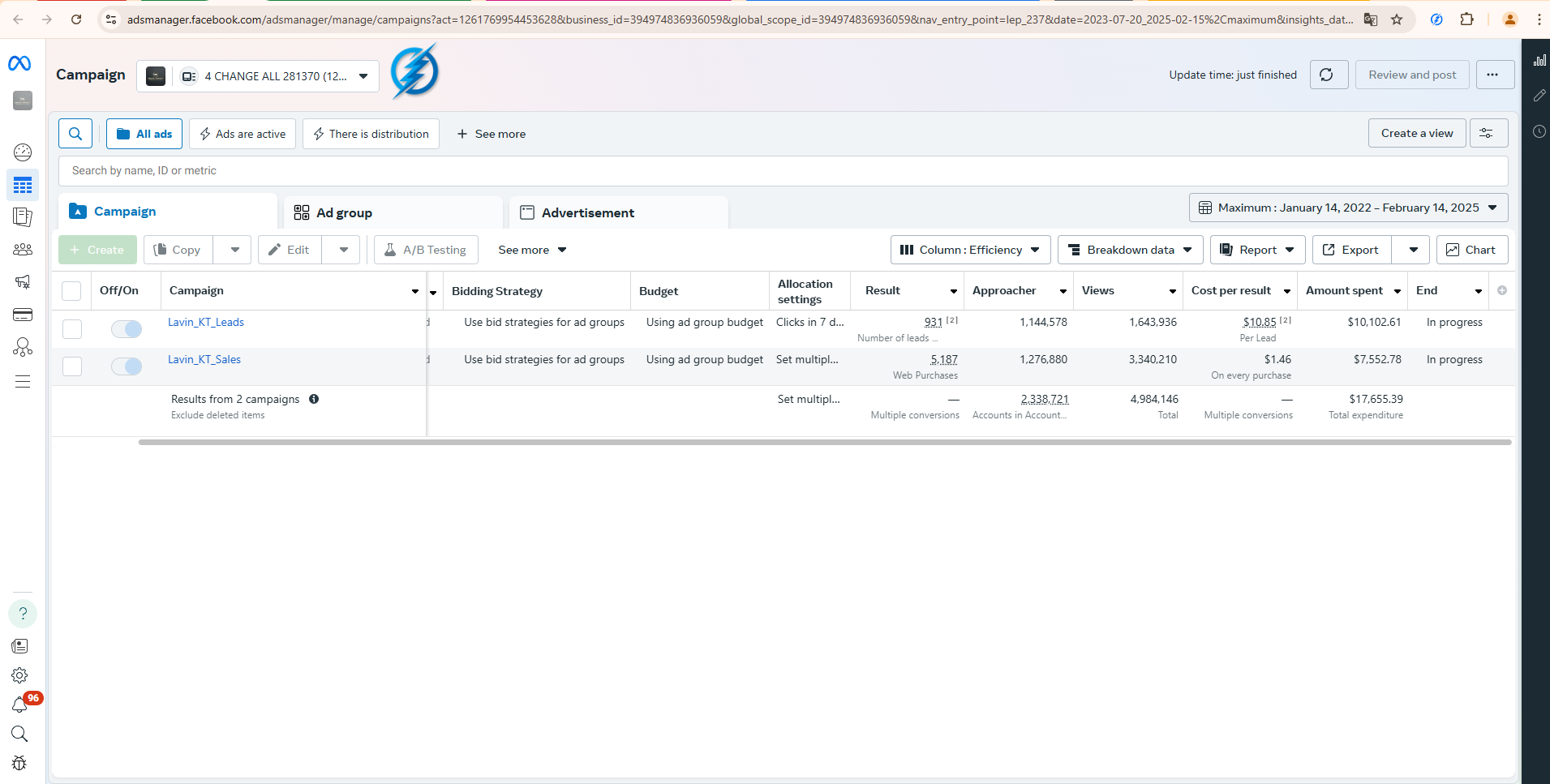Viewport: 1550px width, 784px height.
Task: Click the horizontal table scrollbar
Action: pos(825,443)
